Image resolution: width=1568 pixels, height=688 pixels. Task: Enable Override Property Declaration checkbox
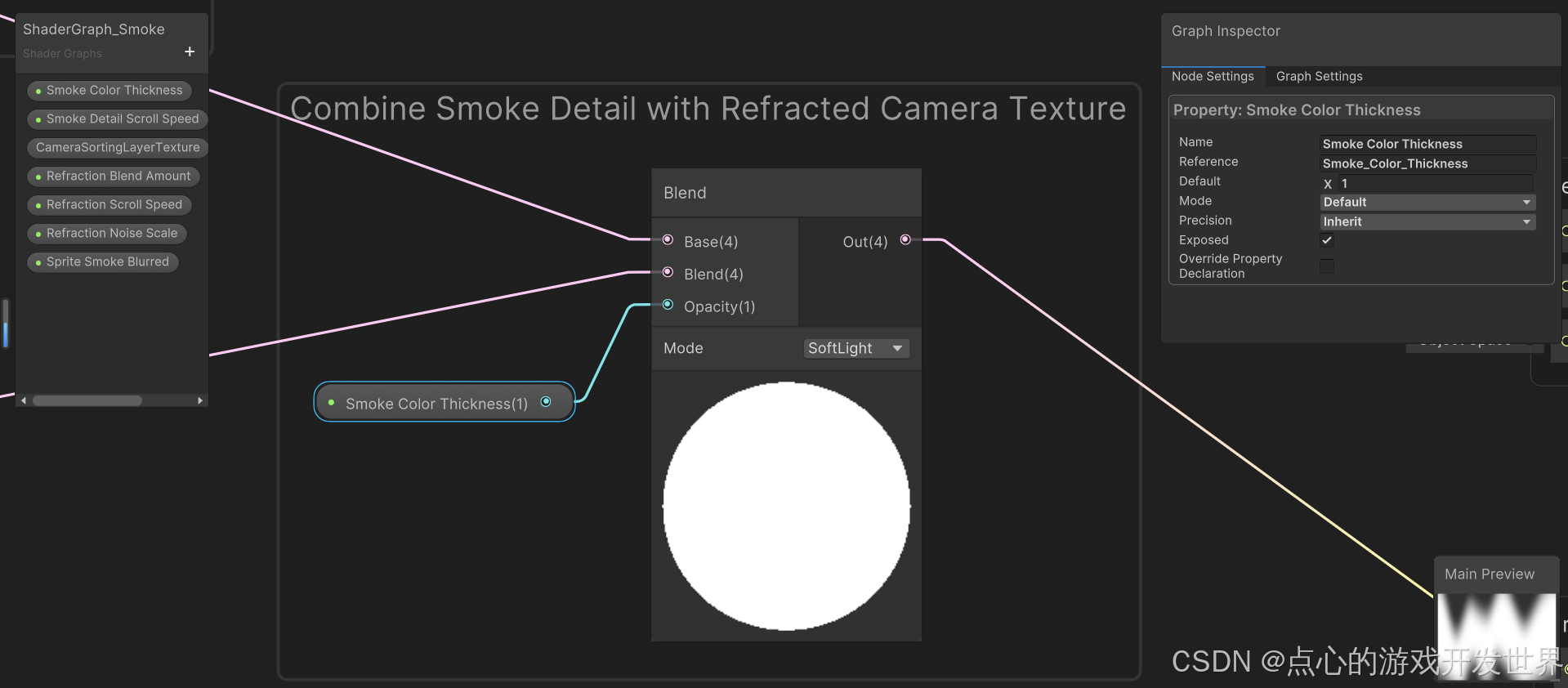[1327, 266]
